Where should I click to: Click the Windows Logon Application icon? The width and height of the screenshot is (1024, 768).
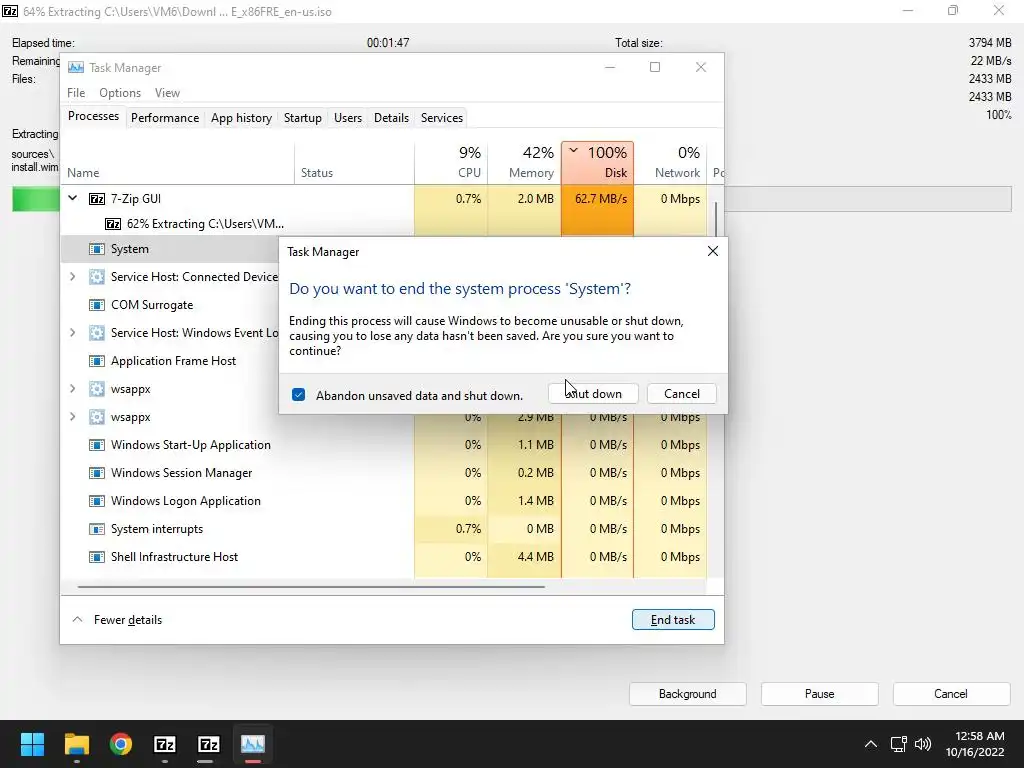point(97,501)
